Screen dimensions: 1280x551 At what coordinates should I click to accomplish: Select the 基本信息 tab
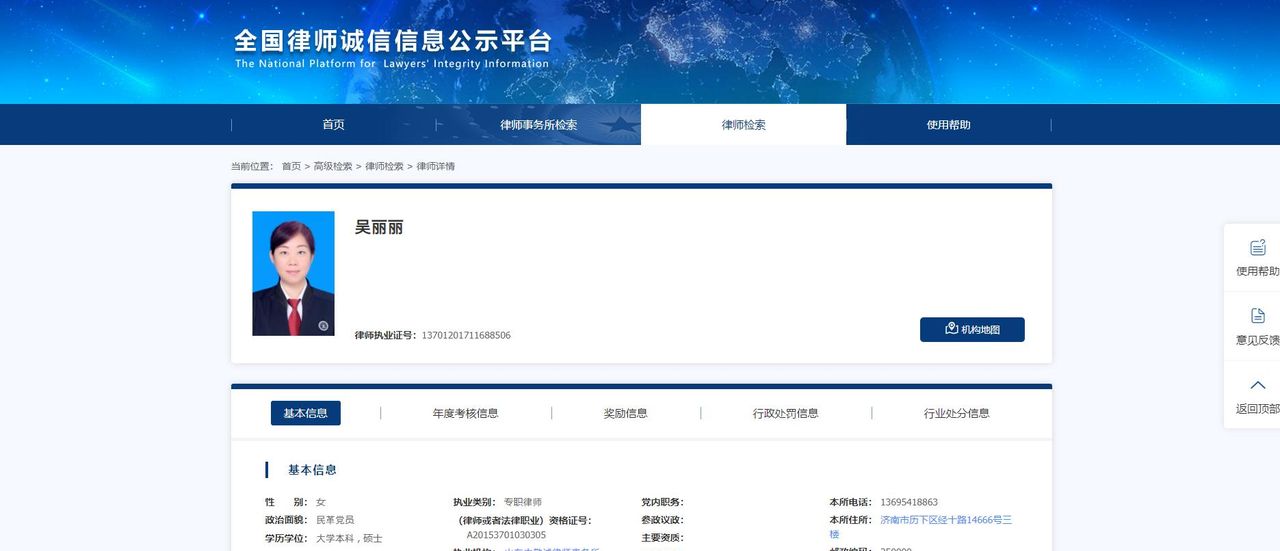[x=306, y=413]
